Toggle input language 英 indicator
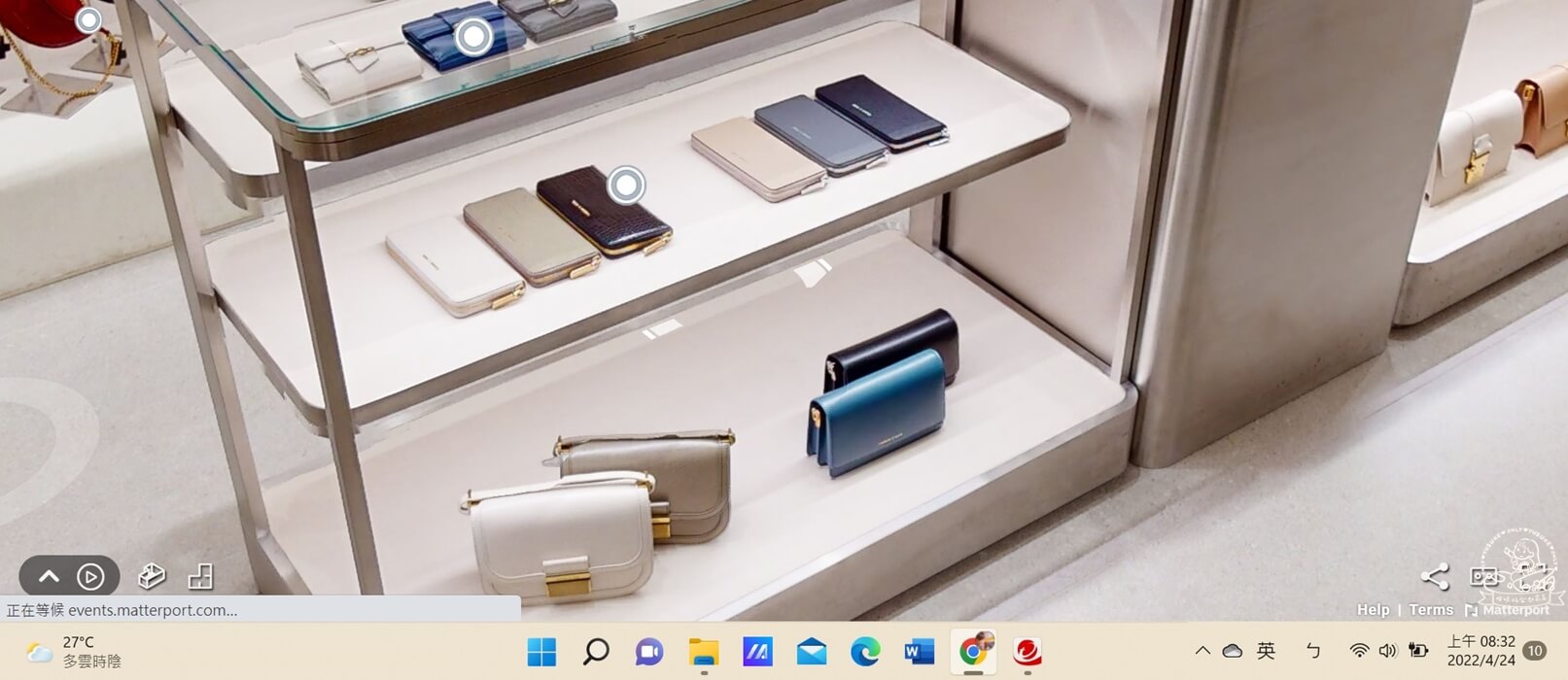Viewport: 1568px width, 680px height. tap(1266, 651)
